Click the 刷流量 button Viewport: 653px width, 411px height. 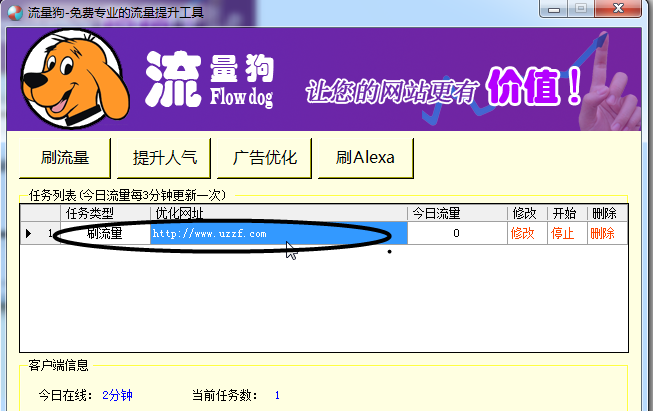point(65,158)
